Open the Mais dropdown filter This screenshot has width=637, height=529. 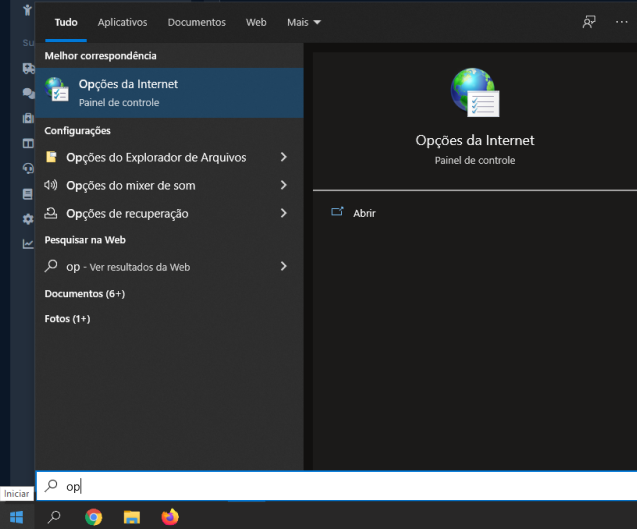pyautogui.click(x=304, y=22)
